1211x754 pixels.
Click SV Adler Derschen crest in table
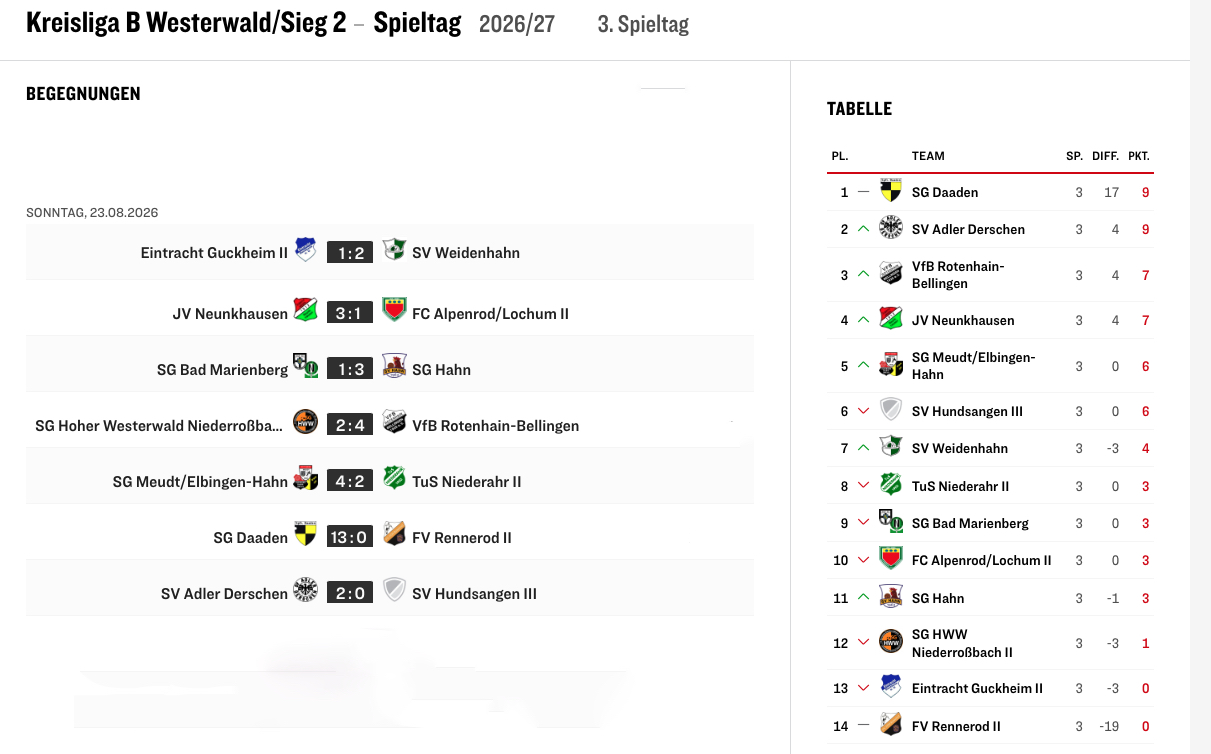point(891,228)
